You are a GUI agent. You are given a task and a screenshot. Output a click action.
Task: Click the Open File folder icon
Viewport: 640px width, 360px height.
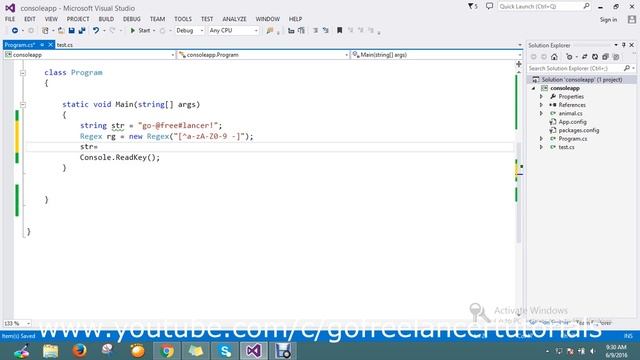point(61,31)
